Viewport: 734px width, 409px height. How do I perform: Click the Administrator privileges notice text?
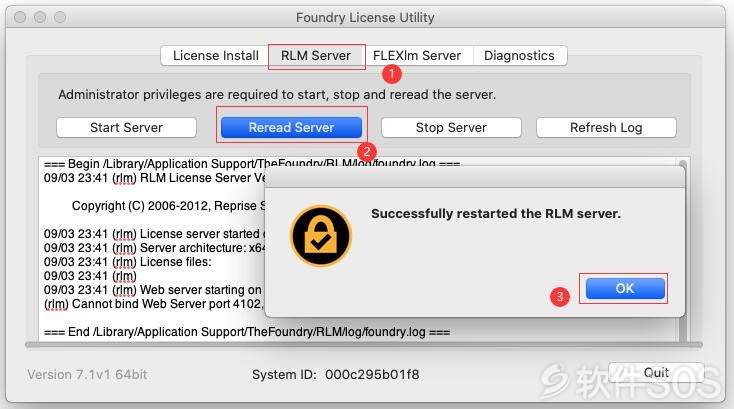click(277, 95)
